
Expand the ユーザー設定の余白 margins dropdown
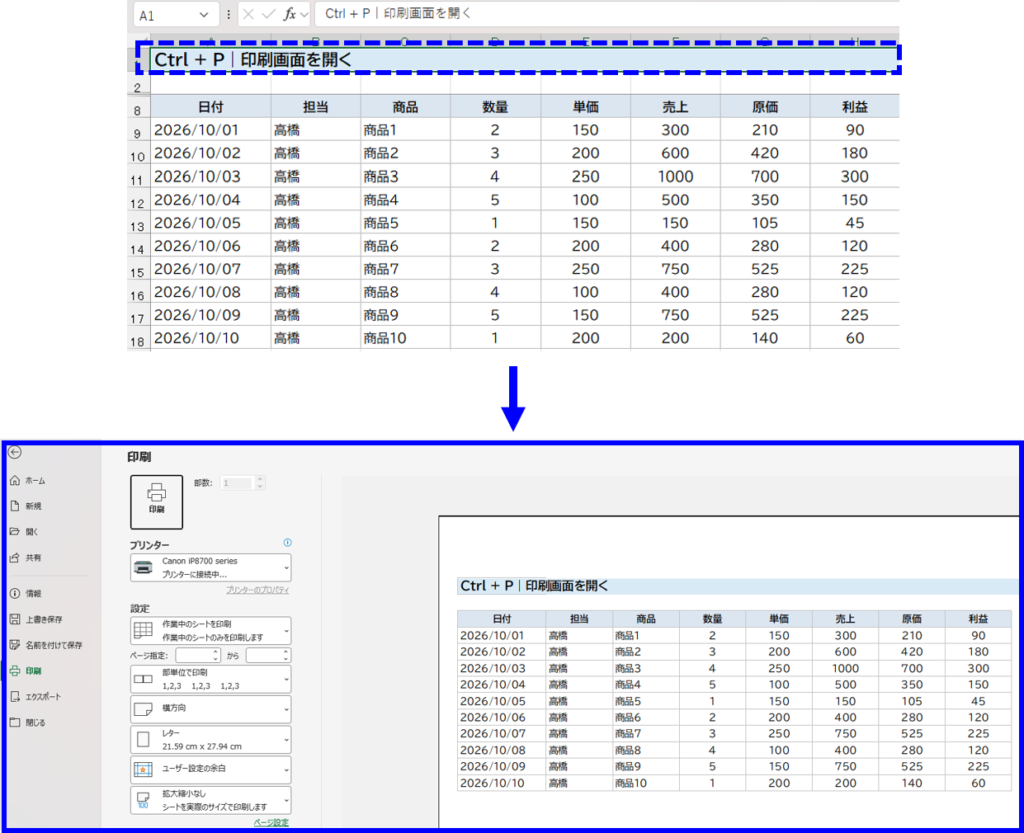pos(211,770)
